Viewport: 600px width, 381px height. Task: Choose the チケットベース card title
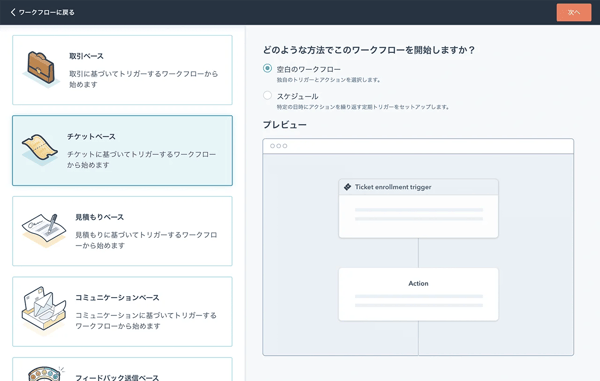tap(91, 137)
